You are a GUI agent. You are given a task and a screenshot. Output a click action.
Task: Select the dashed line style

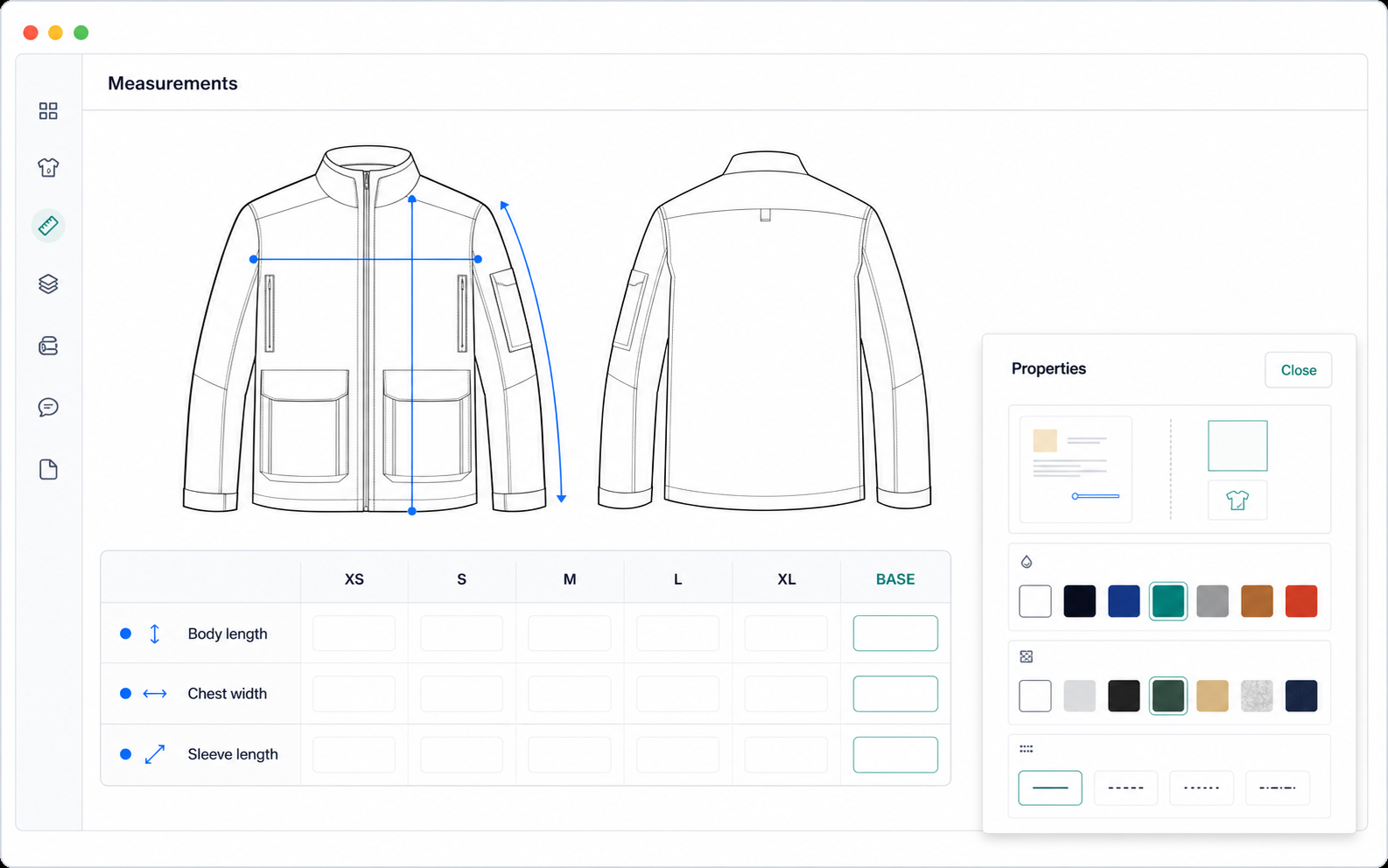1125,787
